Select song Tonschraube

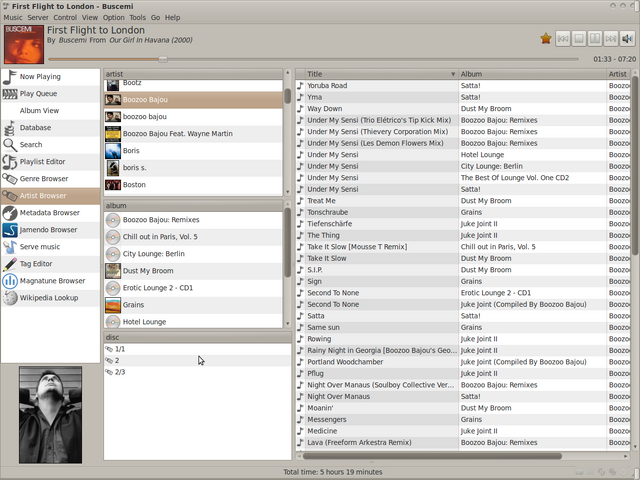click(x=463, y=212)
